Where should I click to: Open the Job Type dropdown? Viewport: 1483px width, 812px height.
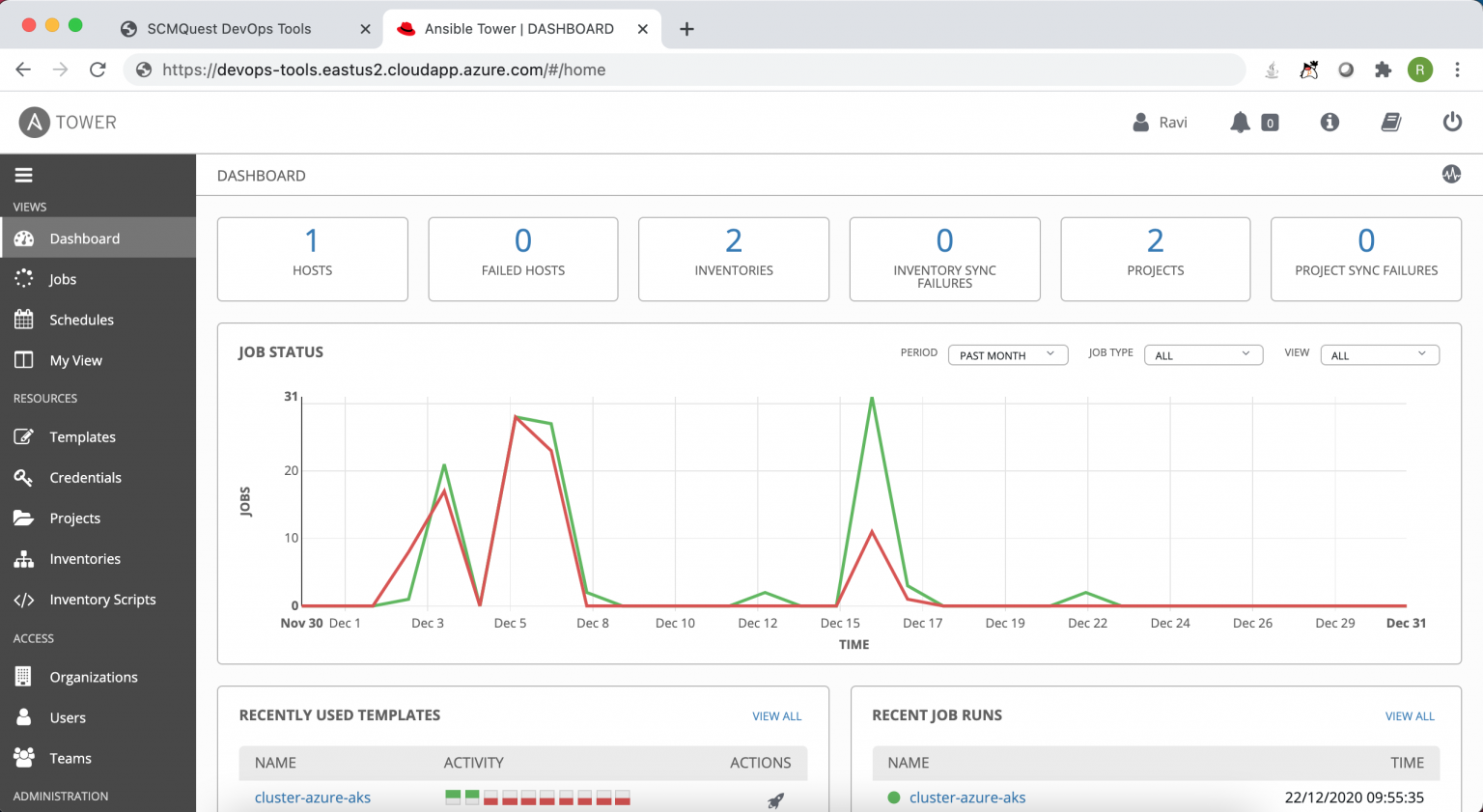click(x=1202, y=354)
